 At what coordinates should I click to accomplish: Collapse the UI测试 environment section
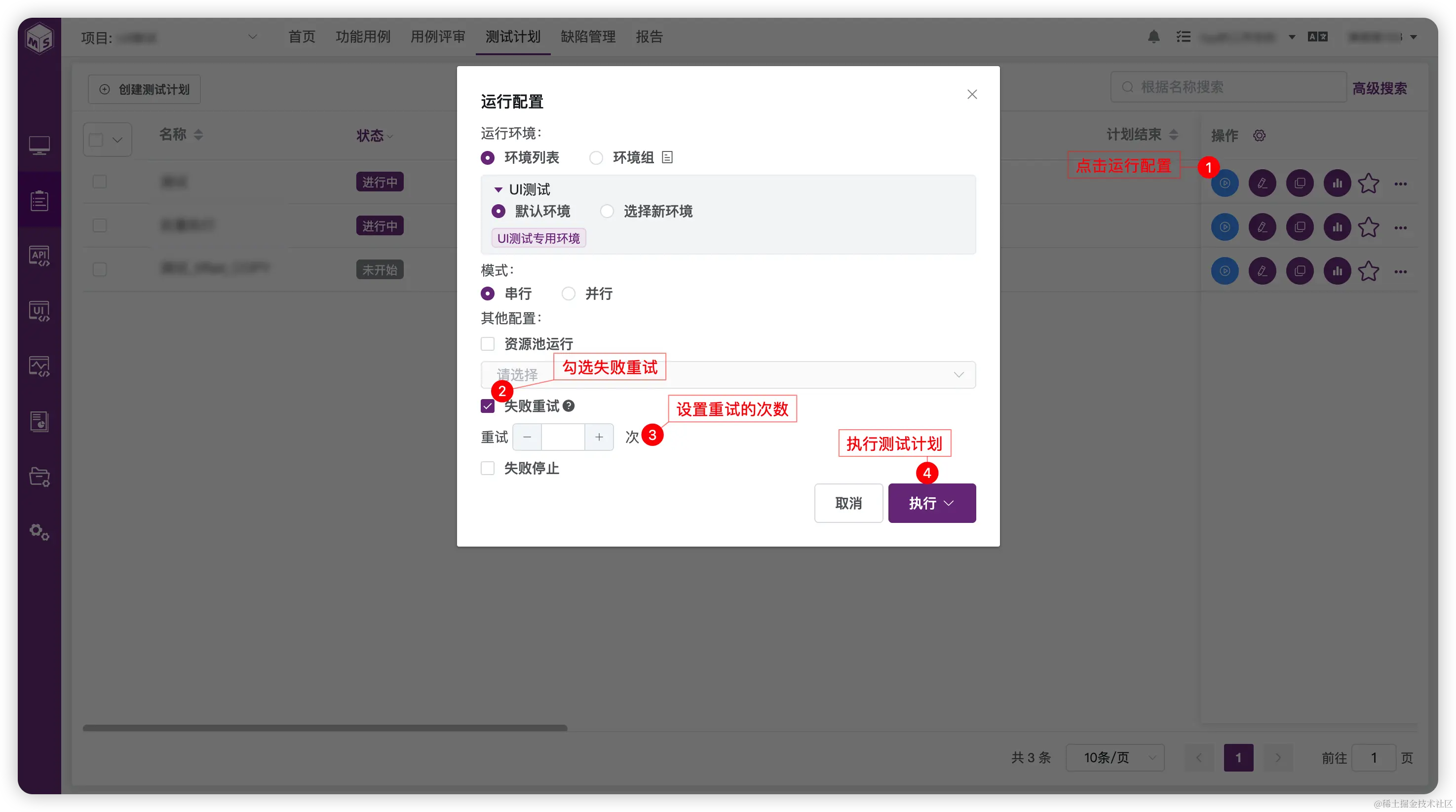tap(498, 189)
